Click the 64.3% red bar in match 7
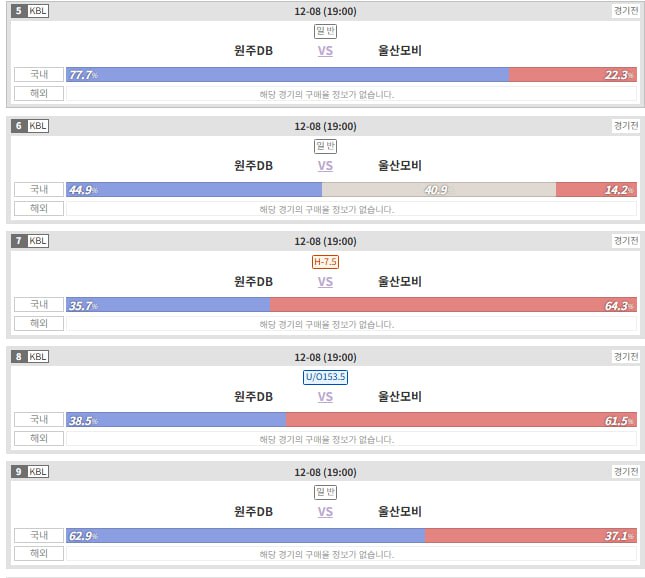Screen dimensions: 645x578 [453, 305]
